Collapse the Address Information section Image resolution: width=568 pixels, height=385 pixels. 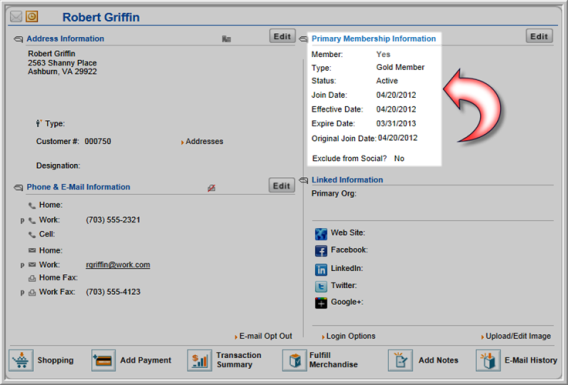tap(18, 39)
